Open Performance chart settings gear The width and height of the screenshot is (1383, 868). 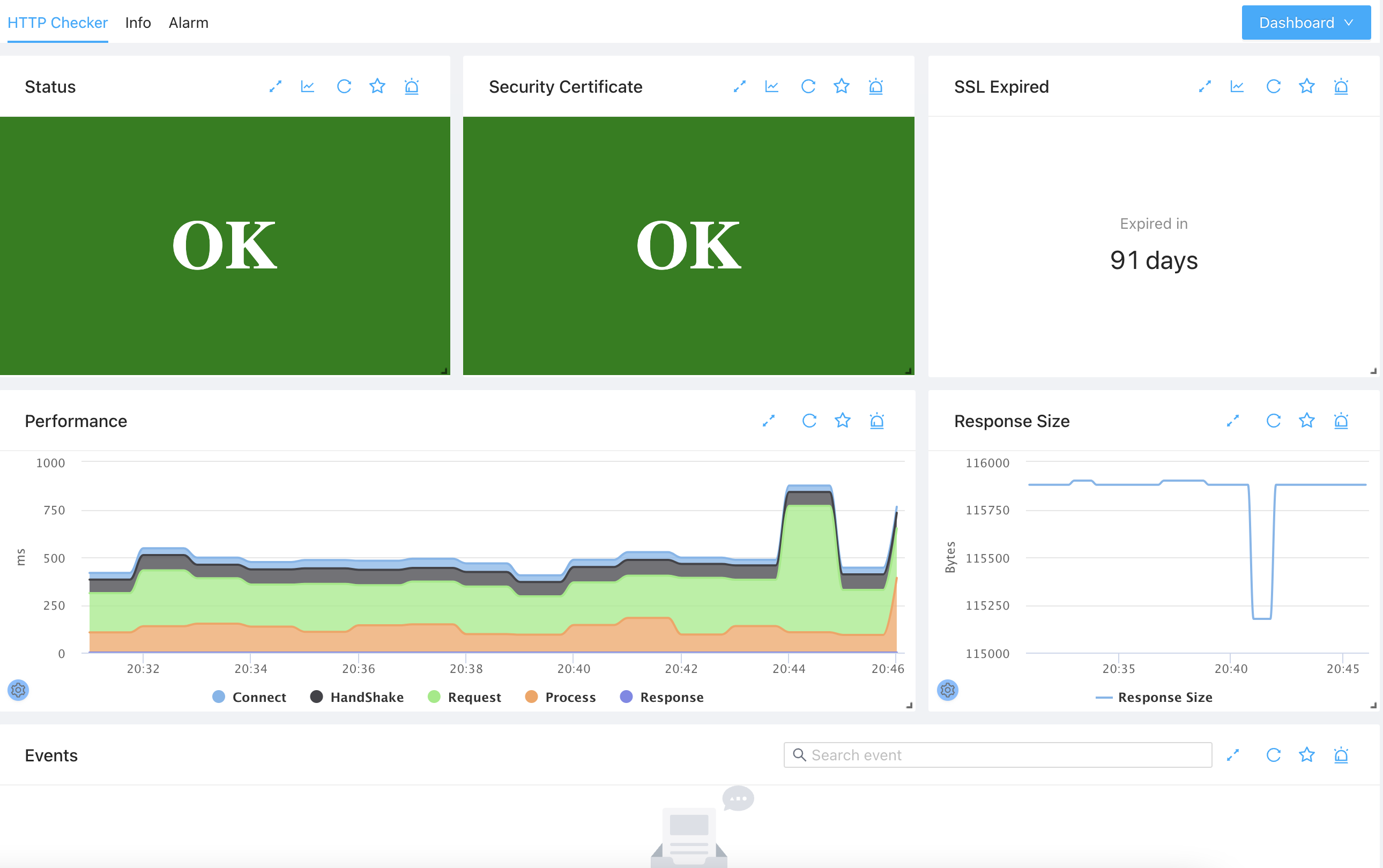point(18,690)
